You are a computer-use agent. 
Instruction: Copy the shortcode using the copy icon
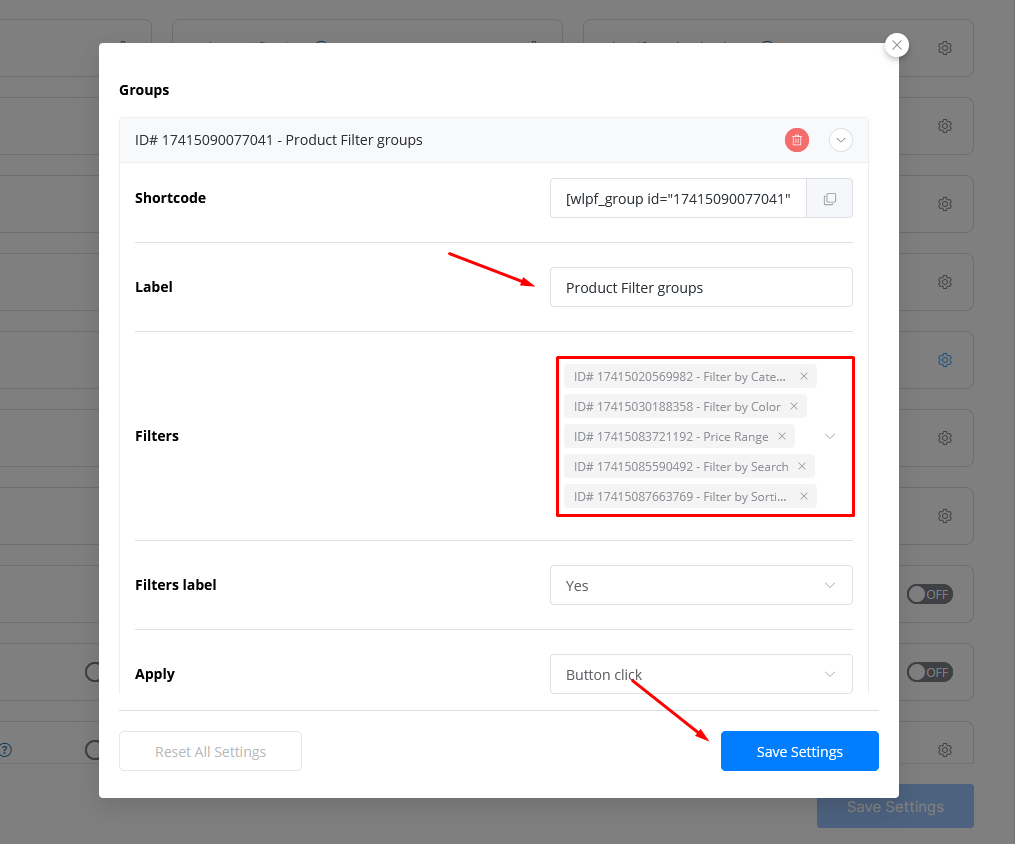tap(829, 199)
